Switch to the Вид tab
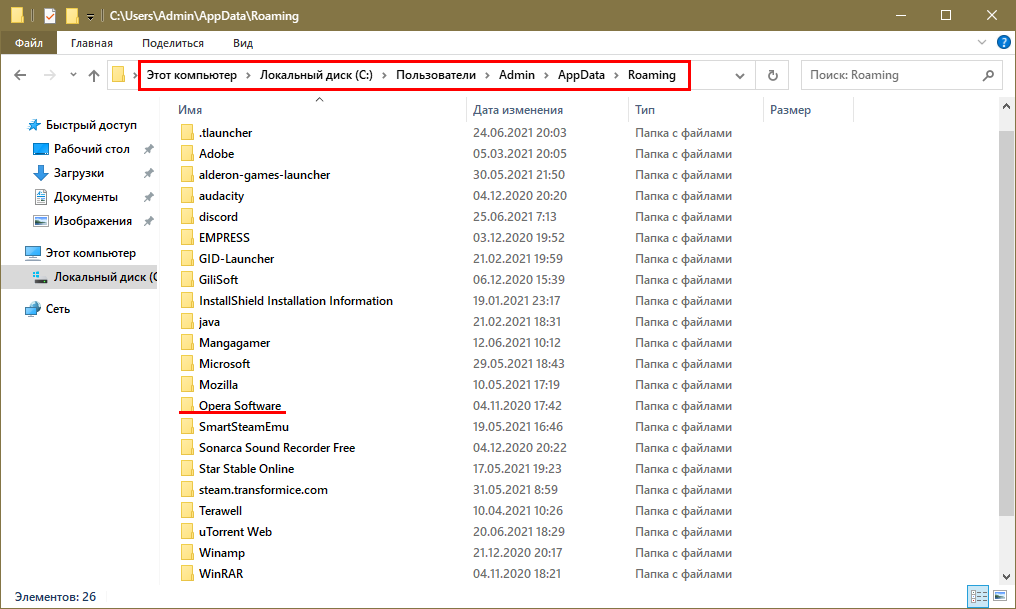 [x=242, y=43]
